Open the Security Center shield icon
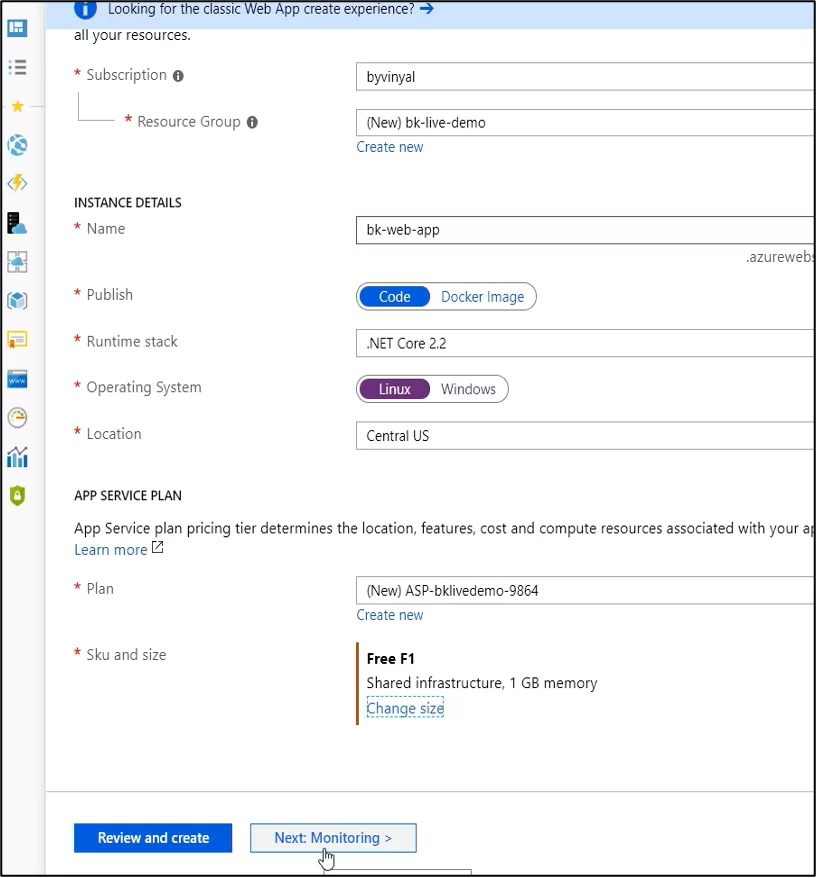This screenshot has width=816, height=878. click(x=17, y=496)
